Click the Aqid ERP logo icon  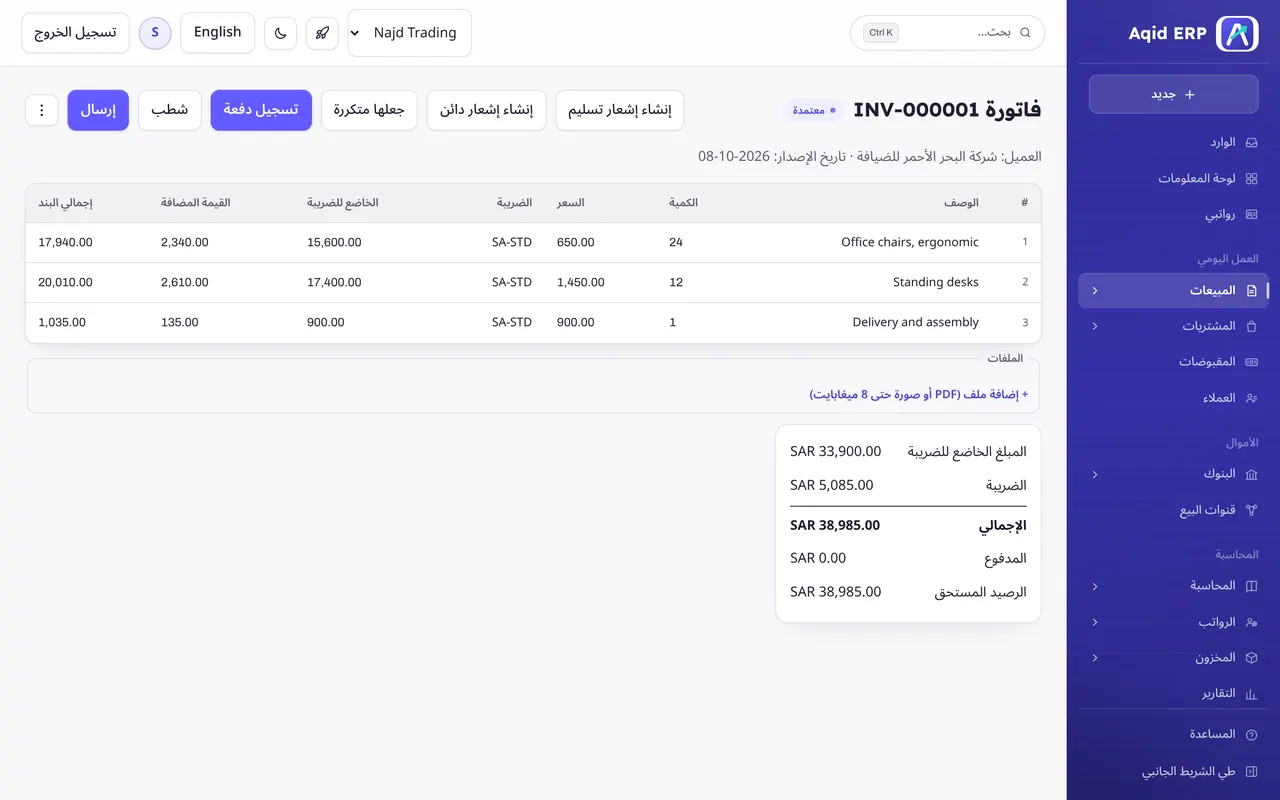coord(1237,33)
